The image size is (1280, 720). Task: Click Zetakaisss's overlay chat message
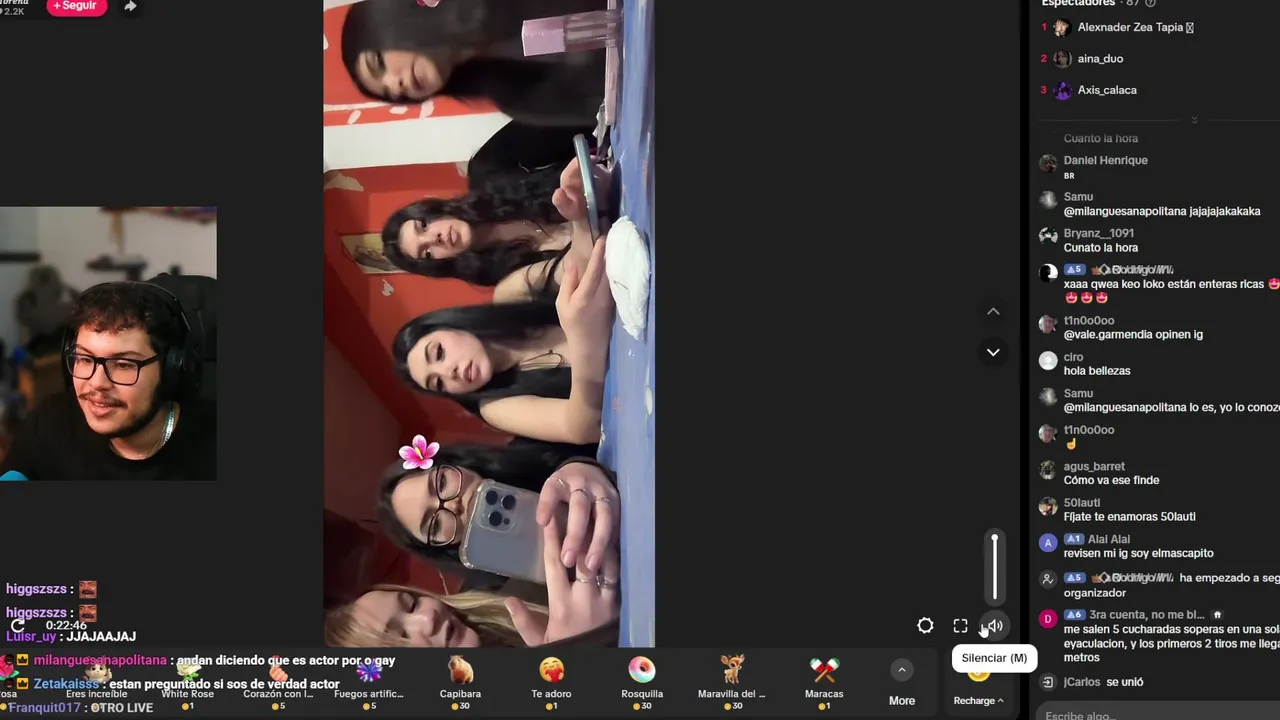178,684
